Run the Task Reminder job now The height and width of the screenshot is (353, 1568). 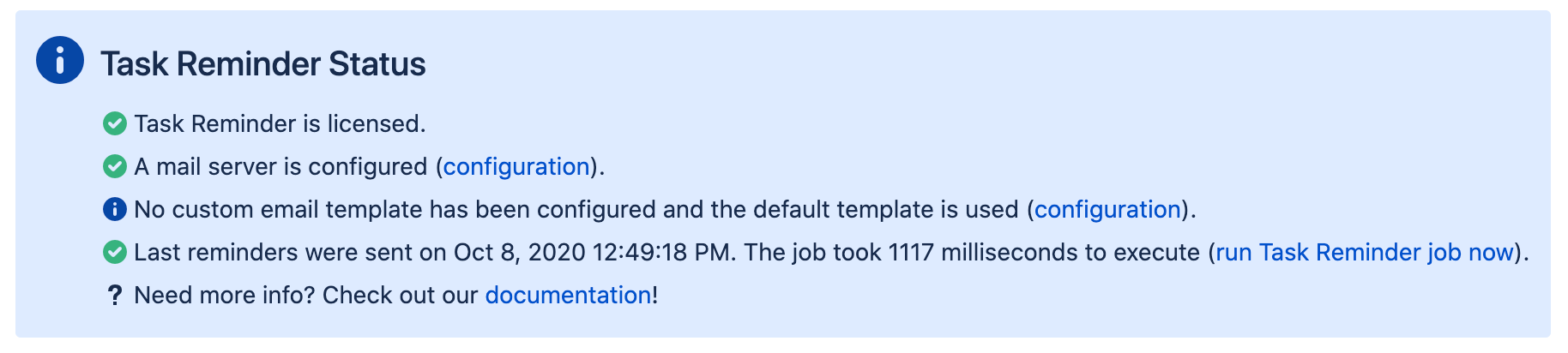tap(1364, 252)
